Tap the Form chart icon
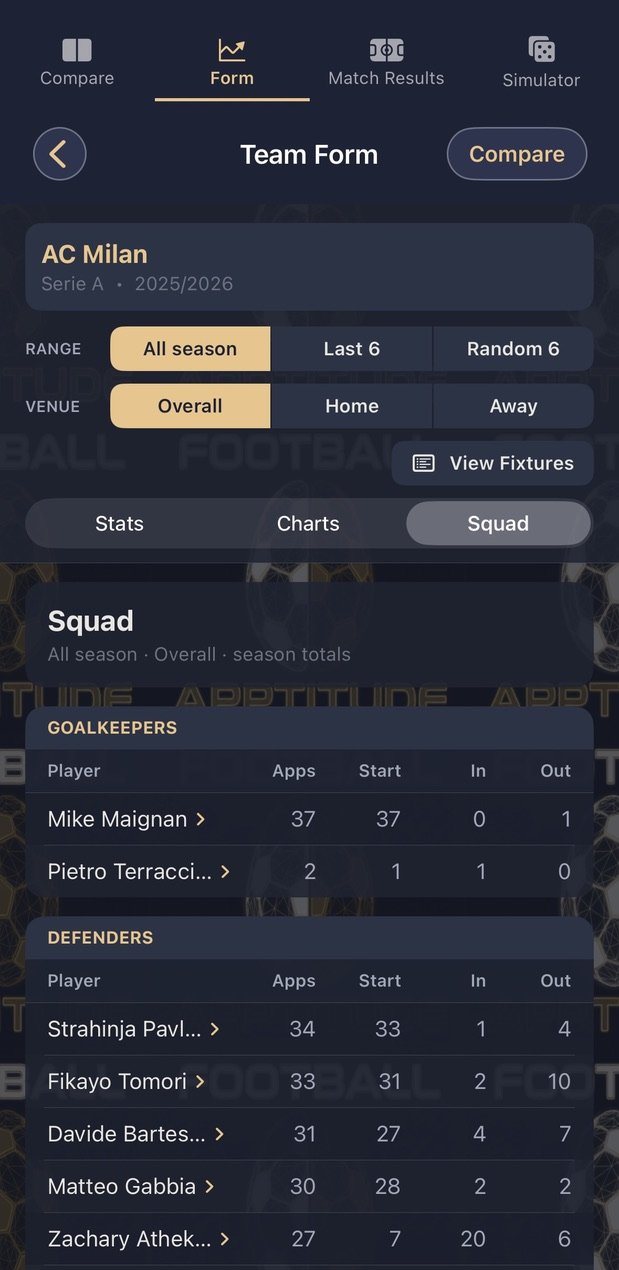The image size is (619, 1270). 232,49
